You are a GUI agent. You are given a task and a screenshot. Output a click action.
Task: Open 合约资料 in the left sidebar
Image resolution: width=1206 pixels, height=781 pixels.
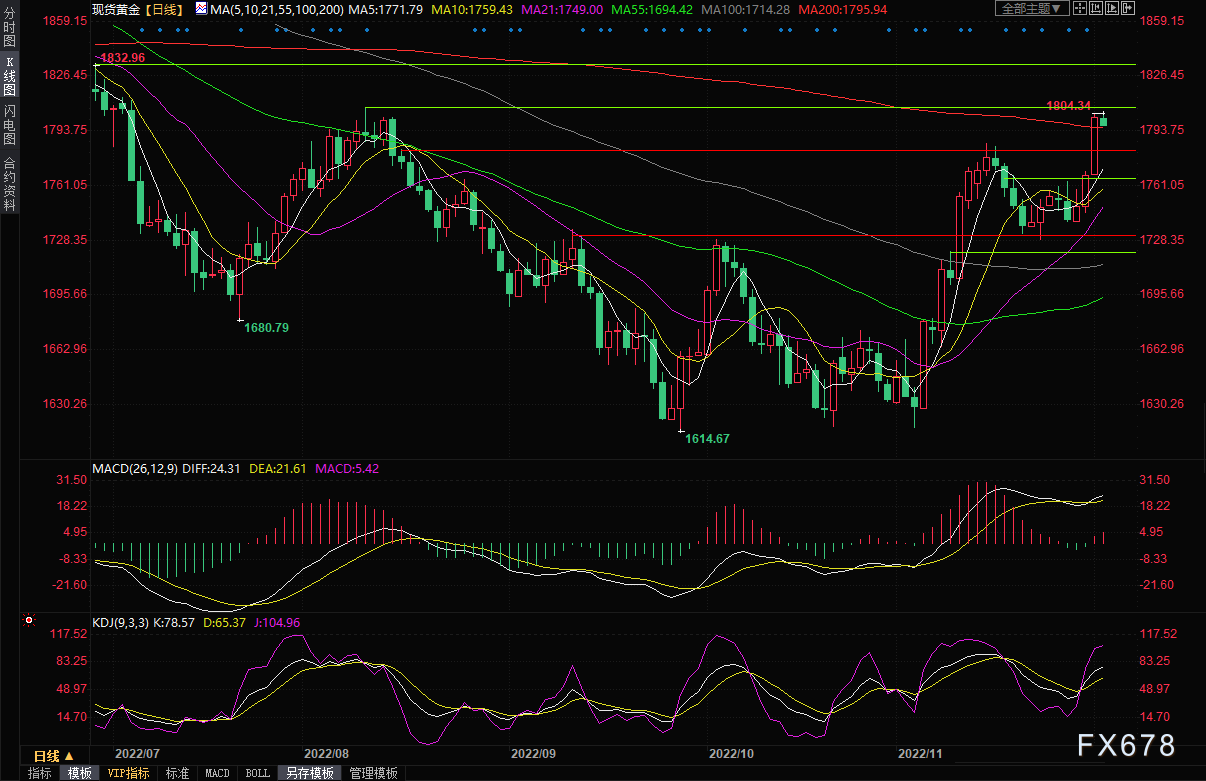pyautogui.click(x=9, y=183)
